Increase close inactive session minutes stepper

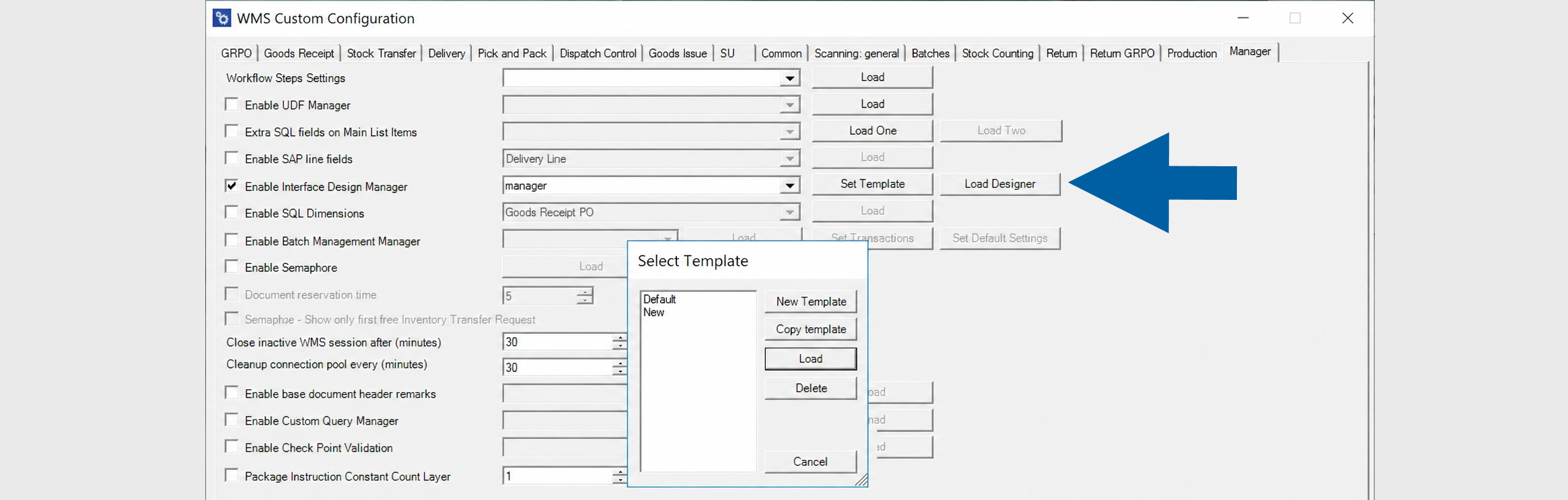619,338
